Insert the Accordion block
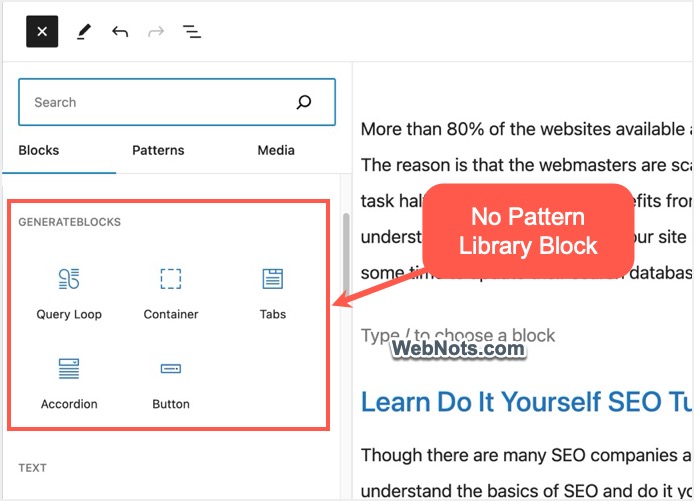Image resolution: width=694 pixels, height=501 pixels. (x=69, y=384)
